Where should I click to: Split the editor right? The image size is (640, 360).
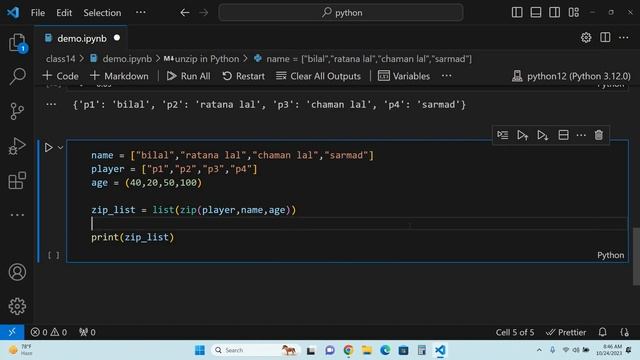coord(605,38)
